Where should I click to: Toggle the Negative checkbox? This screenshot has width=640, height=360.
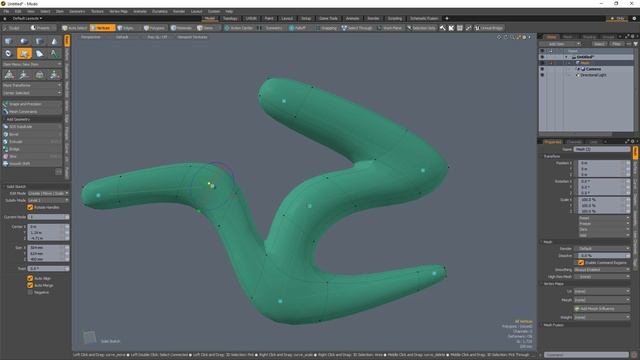tap(30, 293)
